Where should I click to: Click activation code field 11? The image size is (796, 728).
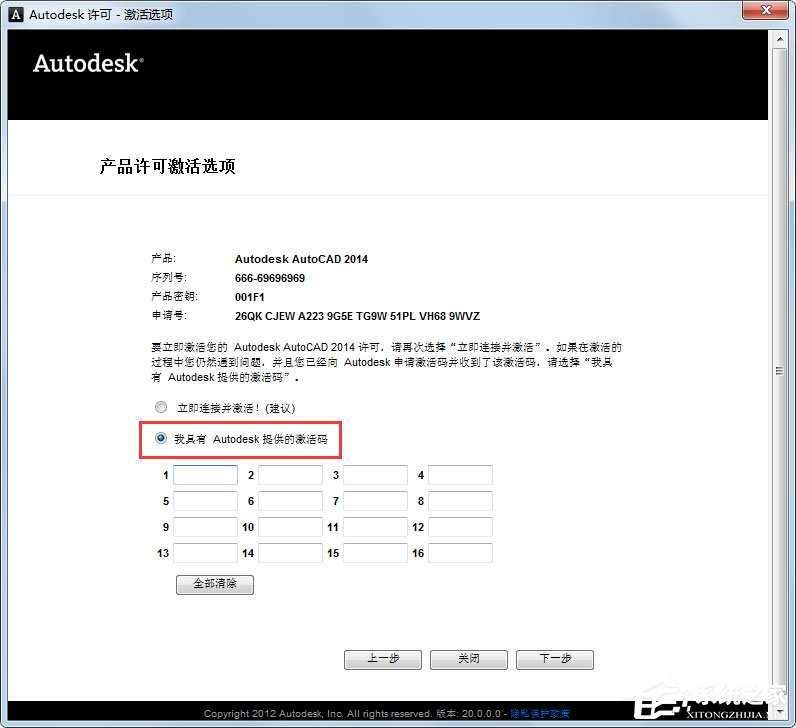[375, 527]
